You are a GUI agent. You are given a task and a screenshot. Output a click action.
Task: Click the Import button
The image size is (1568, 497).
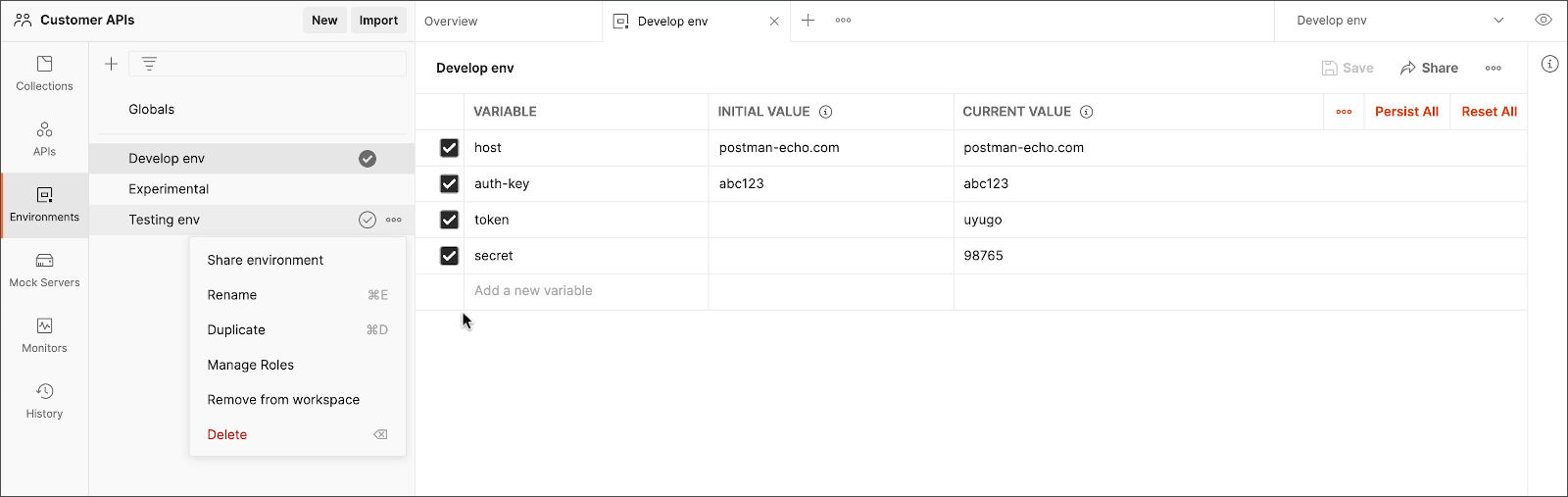pos(378,21)
